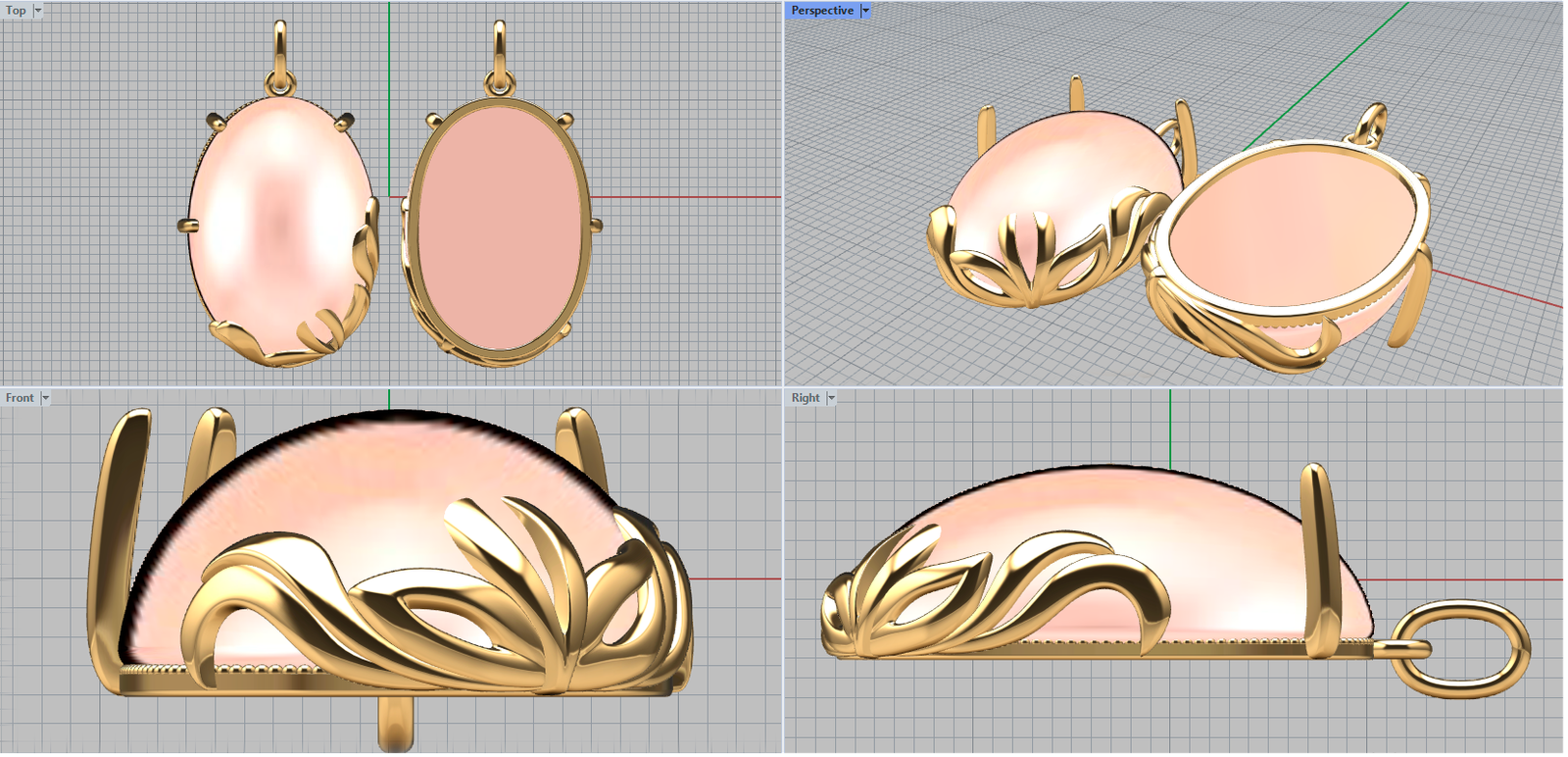
Task: Expand the Right viewport dropdown arrow
Action: (x=831, y=398)
